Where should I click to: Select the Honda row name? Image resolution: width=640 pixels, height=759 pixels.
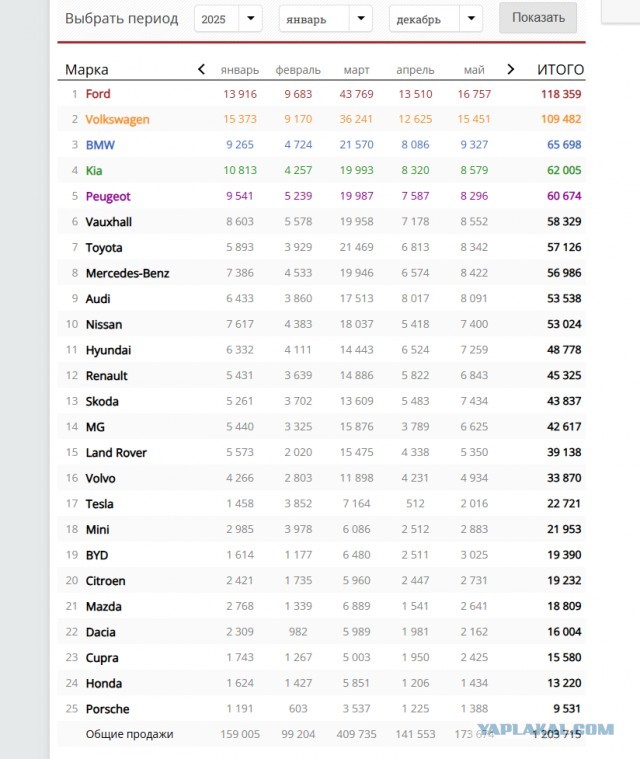coord(104,684)
